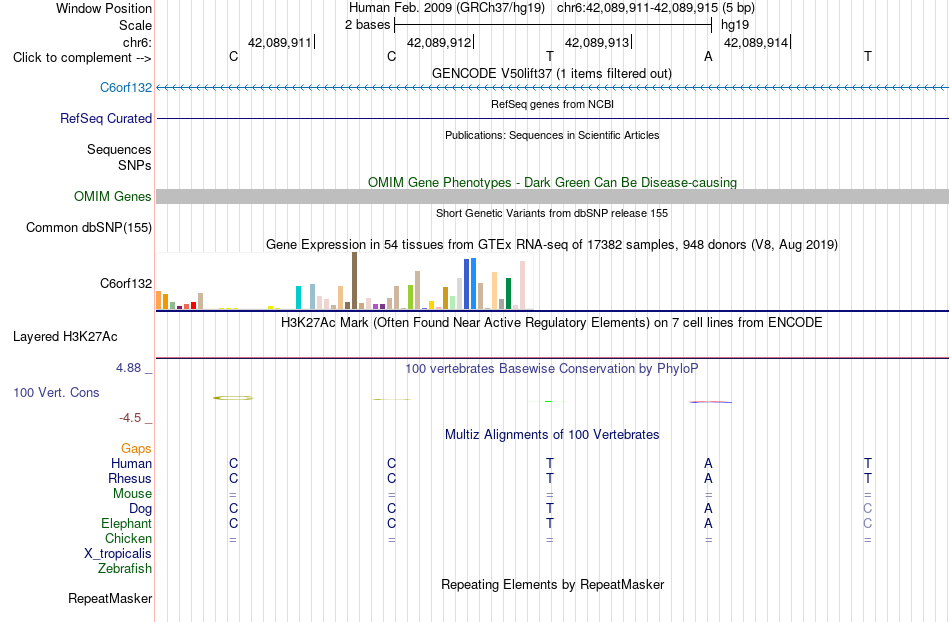Click the 4.88 PhyloP upper scale value

tap(128, 368)
